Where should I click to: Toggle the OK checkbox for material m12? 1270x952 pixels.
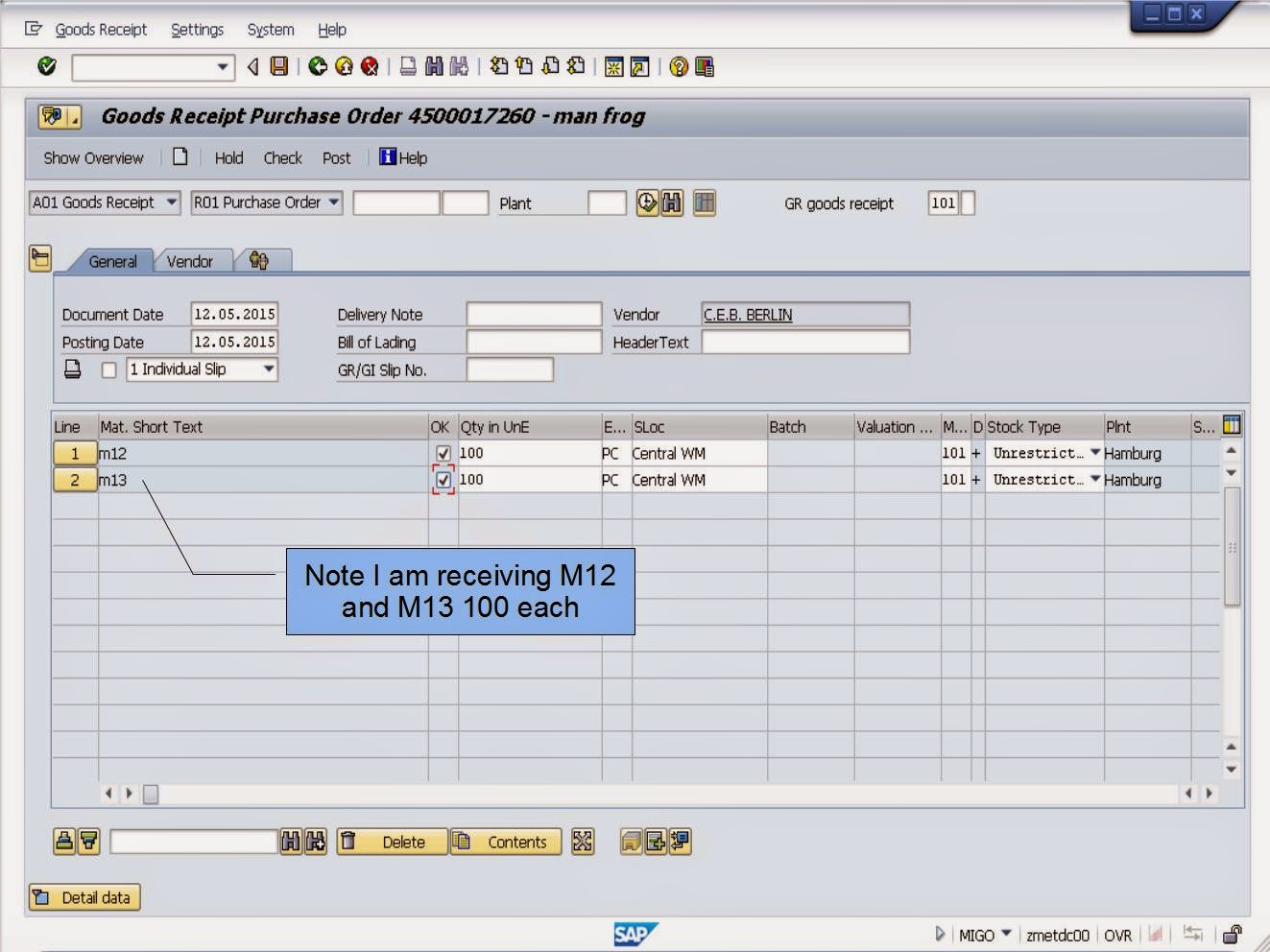[x=443, y=453]
